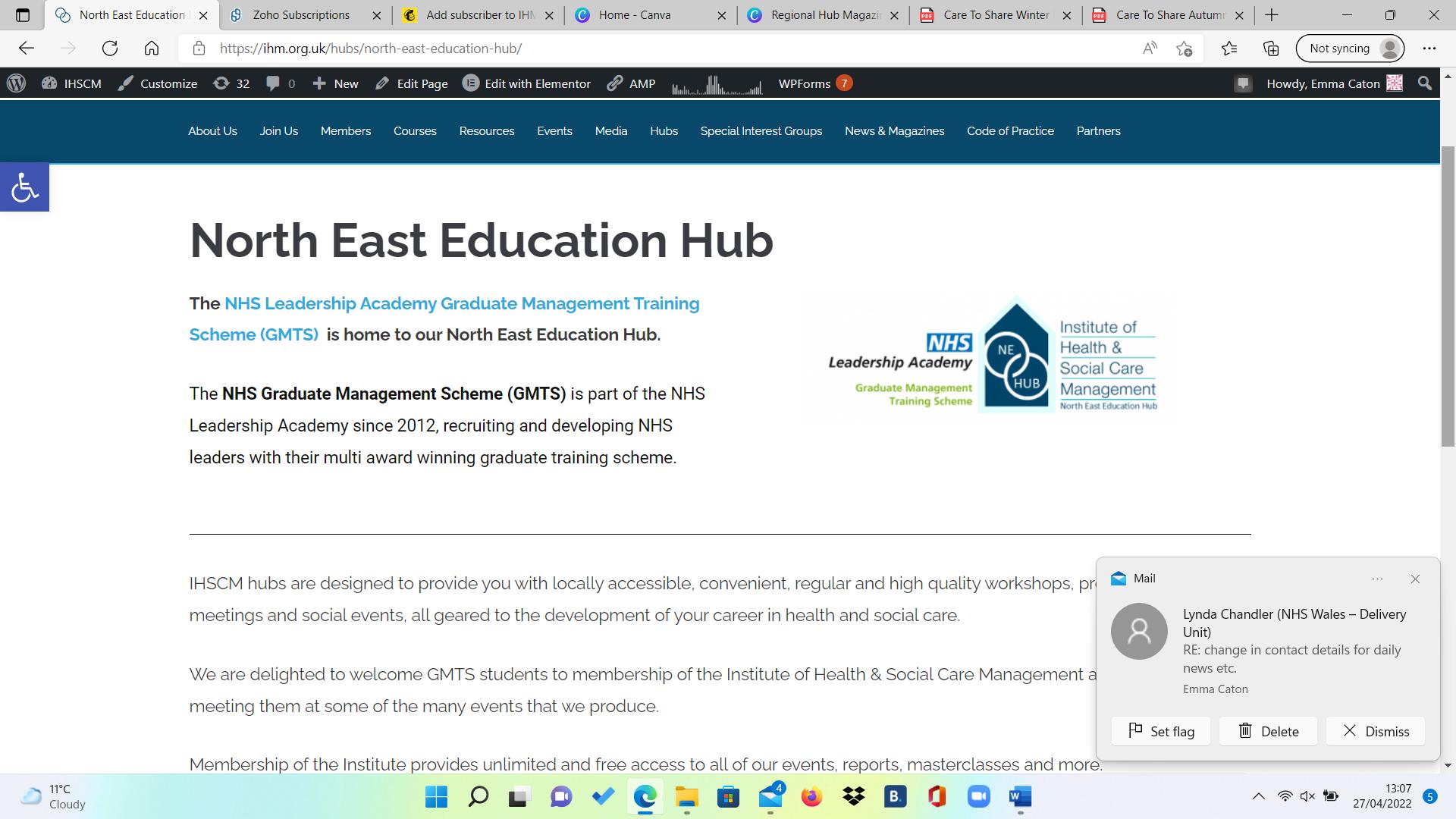
Task: Open the Firefox taskbar icon
Action: [x=811, y=796]
